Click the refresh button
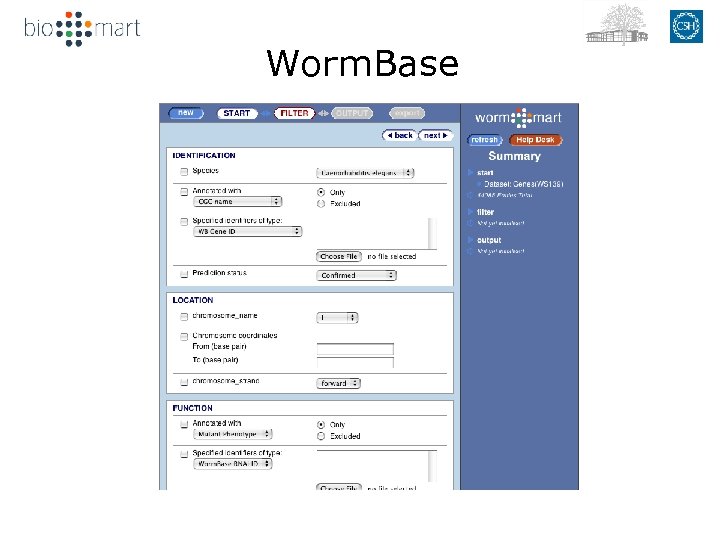Viewport: 720px width, 540px height. (485, 140)
